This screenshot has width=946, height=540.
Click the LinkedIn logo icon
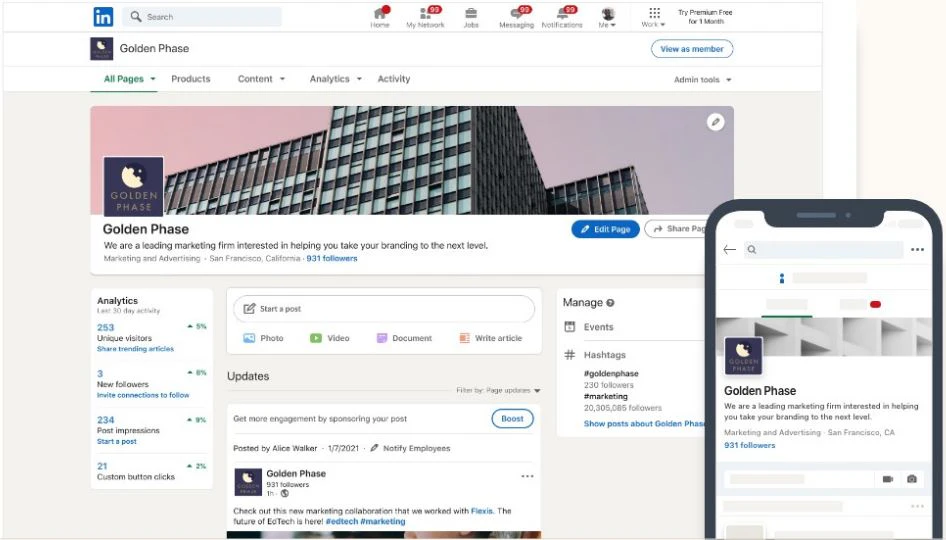click(x=103, y=17)
